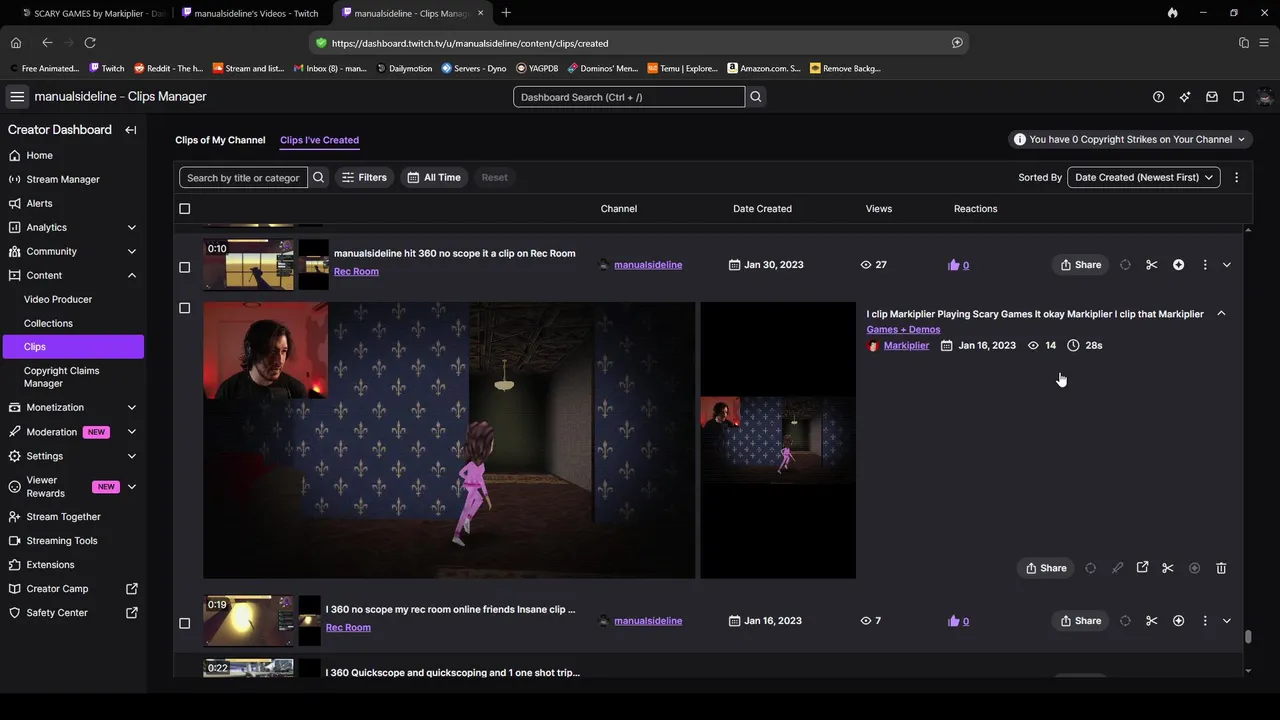Click scissors icon in expanded Markiplier clip
This screenshot has height=720, width=1280.
[x=1168, y=568]
